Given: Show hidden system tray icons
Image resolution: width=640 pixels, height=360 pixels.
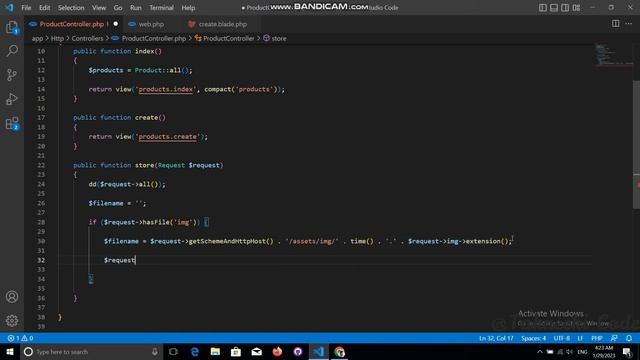Looking at the screenshot, I should coord(540,352).
